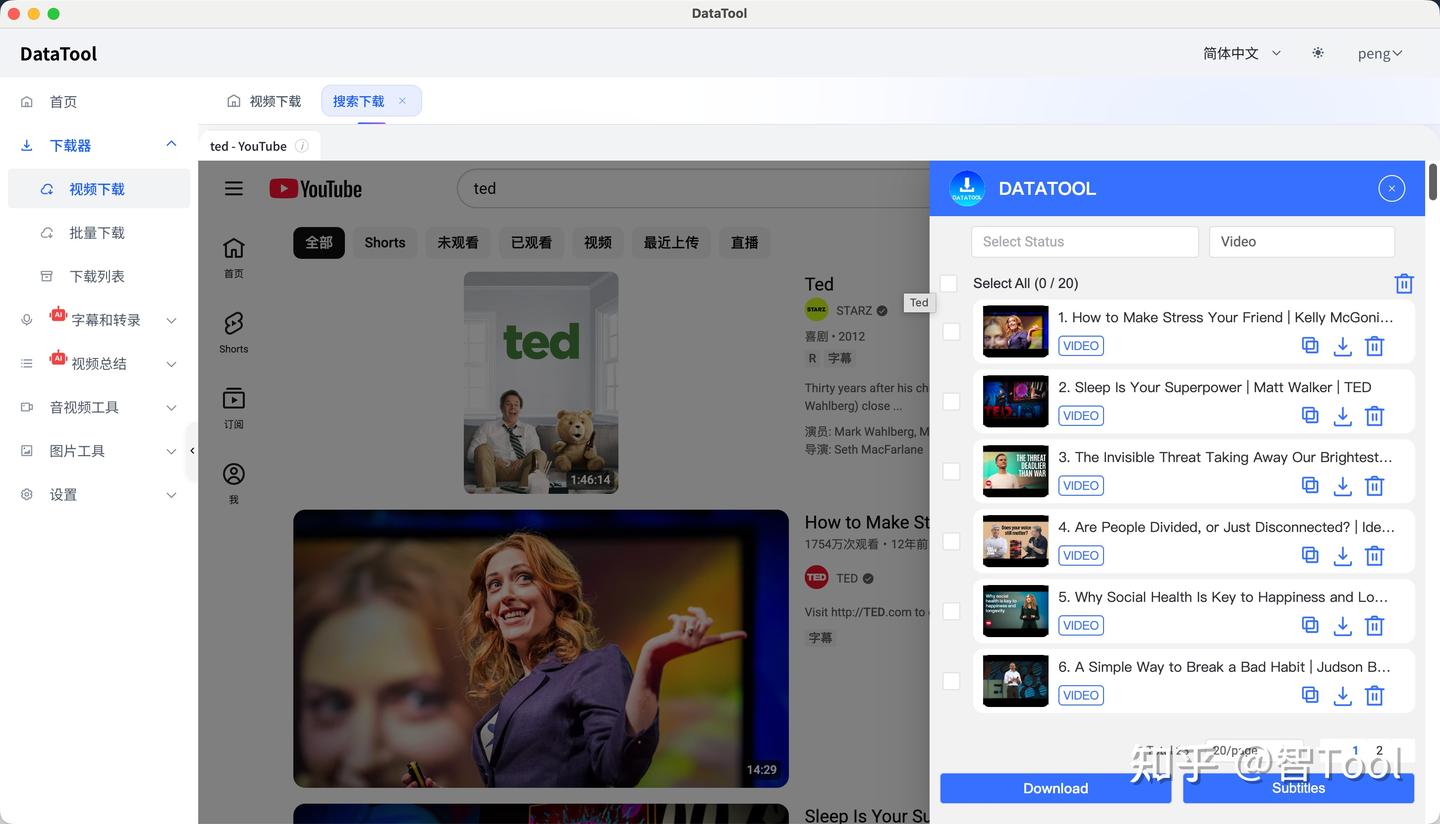
Task: Tick checkbox for 'Are People Divided' item
Action: coord(952,542)
